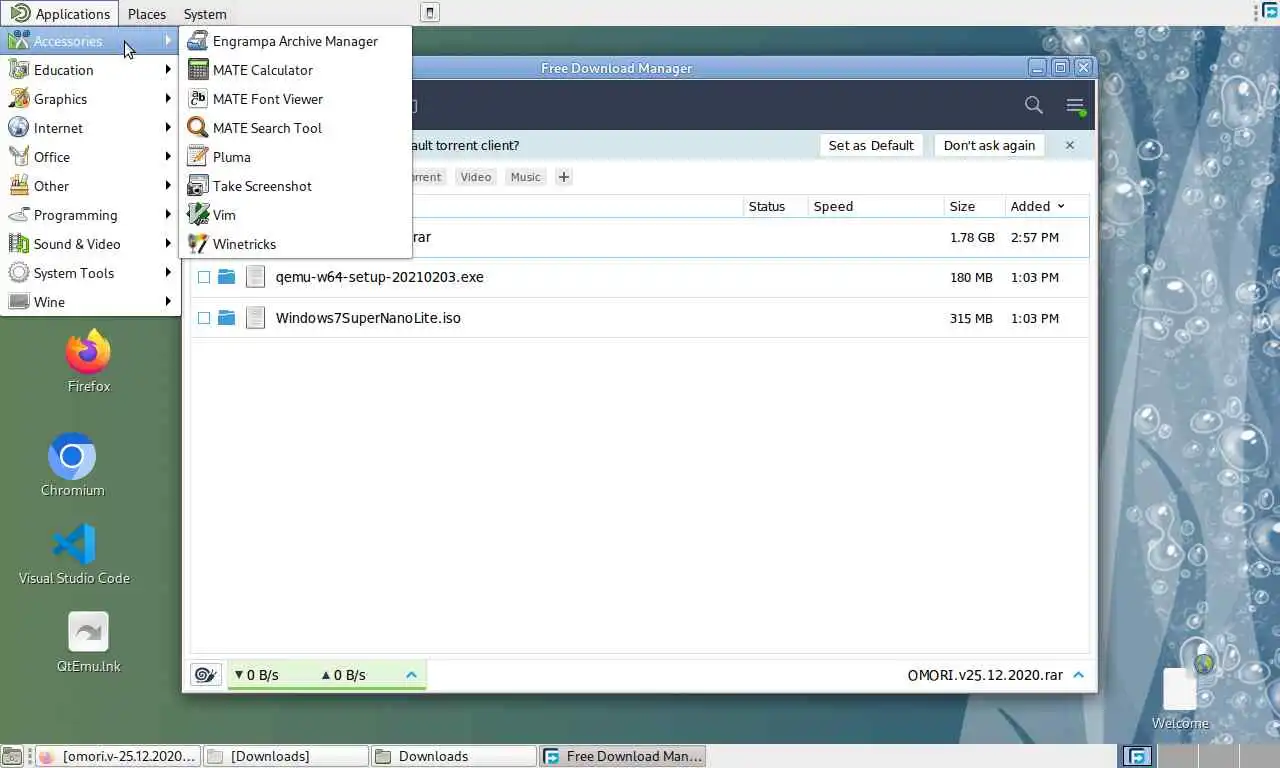This screenshot has width=1280, height=768.
Task: Start MATE Search Tool
Action: (x=295, y=128)
